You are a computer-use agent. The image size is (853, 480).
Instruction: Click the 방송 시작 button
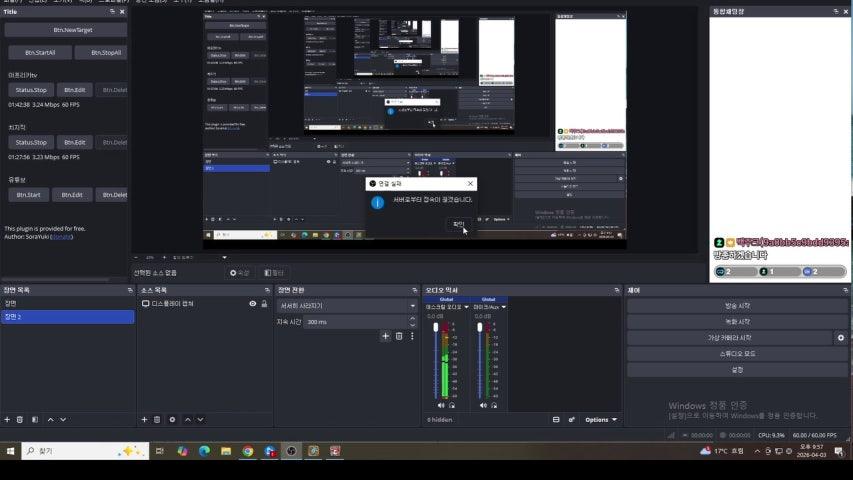[736, 306]
